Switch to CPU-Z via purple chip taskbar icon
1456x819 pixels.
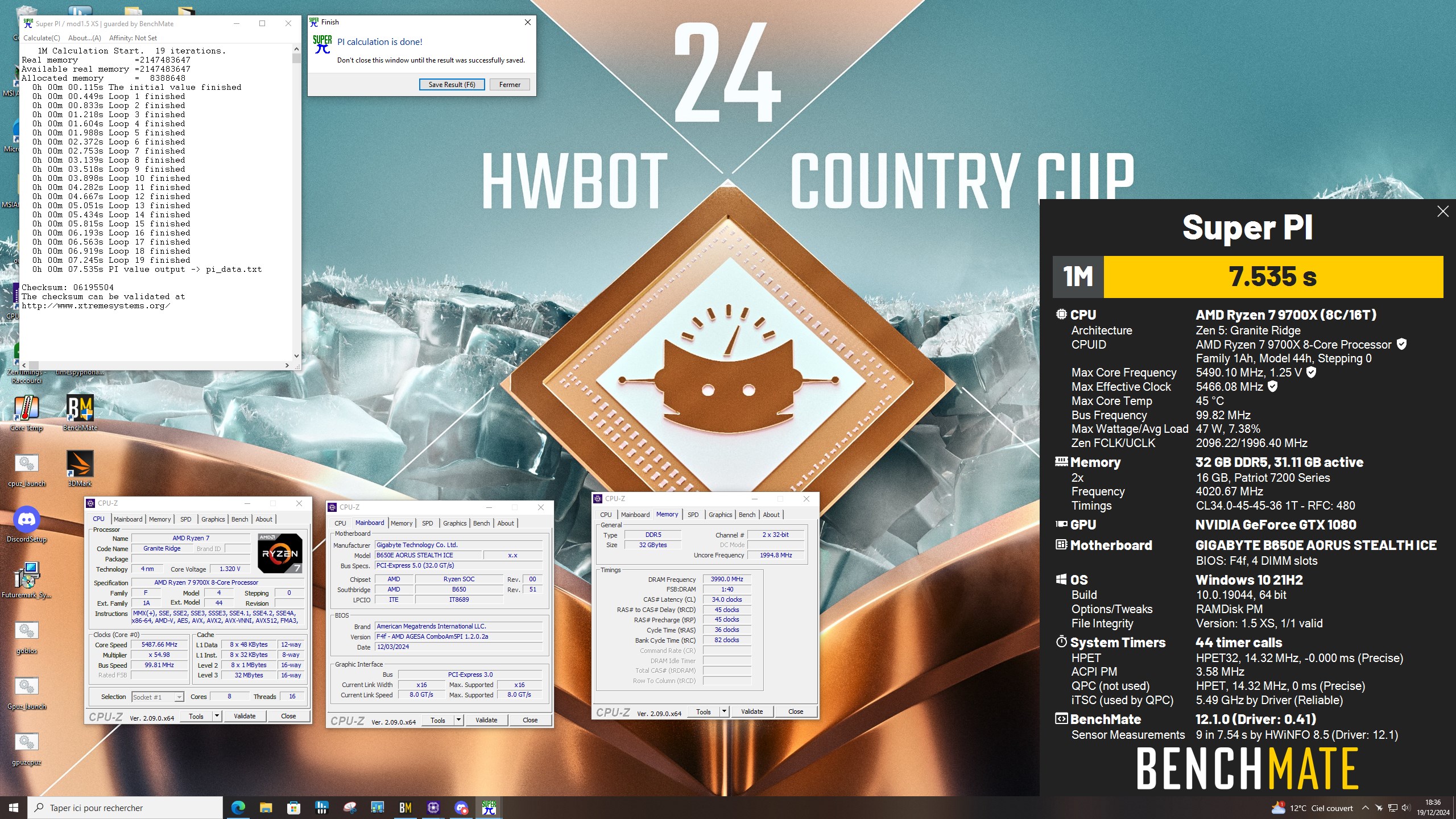(x=433, y=808)
